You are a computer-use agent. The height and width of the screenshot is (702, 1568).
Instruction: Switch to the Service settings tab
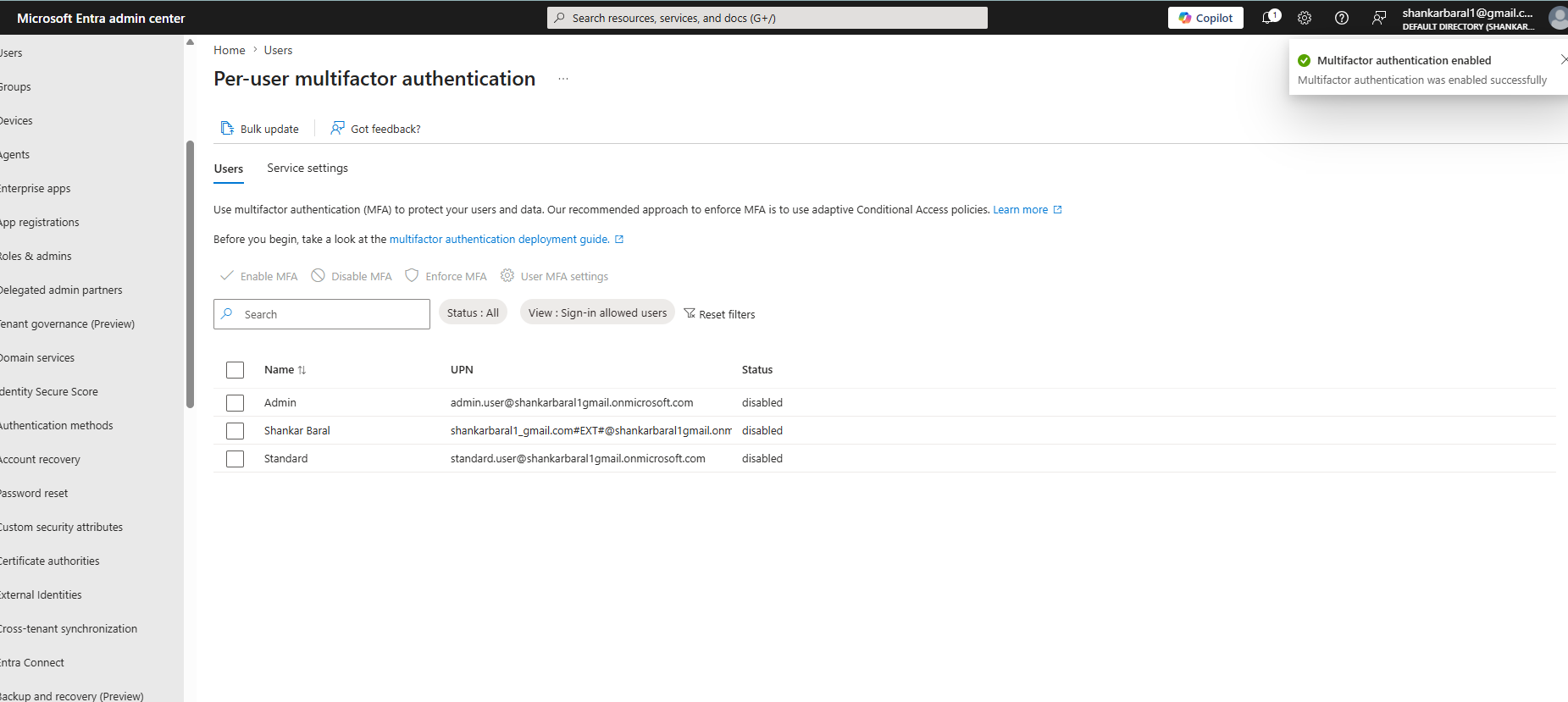point(308,169)
